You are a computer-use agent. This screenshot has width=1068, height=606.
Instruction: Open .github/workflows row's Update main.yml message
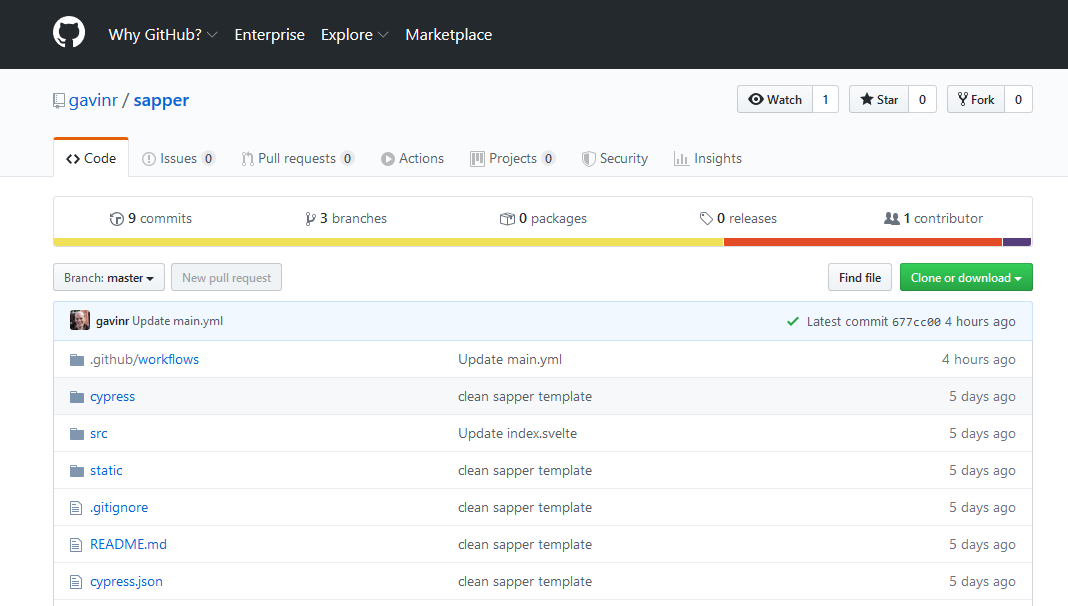(509, 360)
